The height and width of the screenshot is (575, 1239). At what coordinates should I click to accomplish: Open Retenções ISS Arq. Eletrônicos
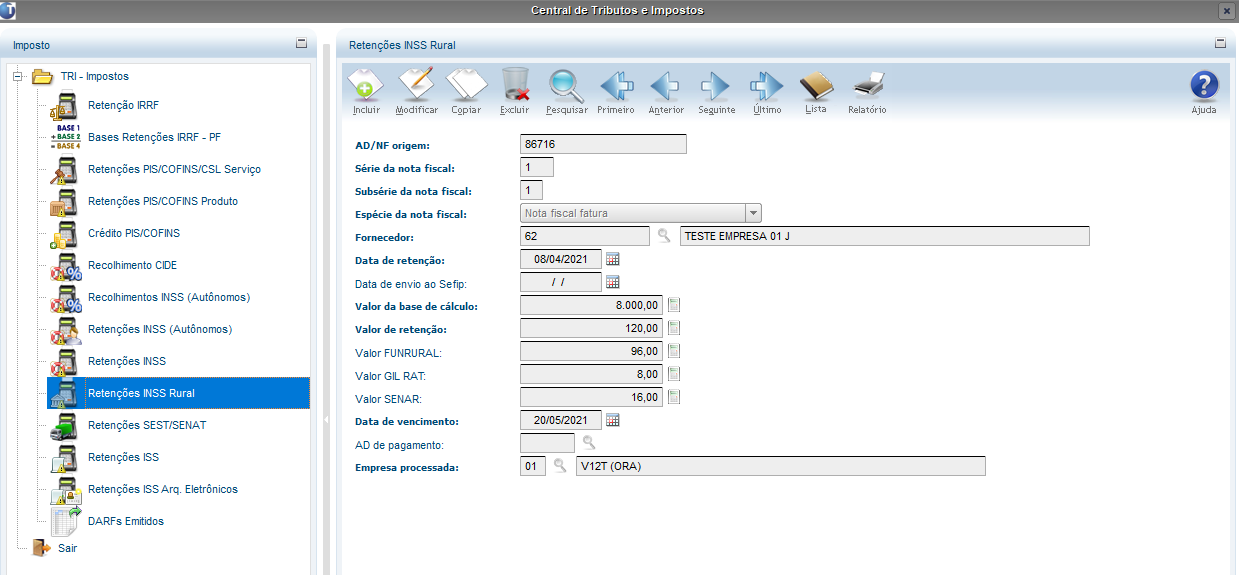pos(163,489)
